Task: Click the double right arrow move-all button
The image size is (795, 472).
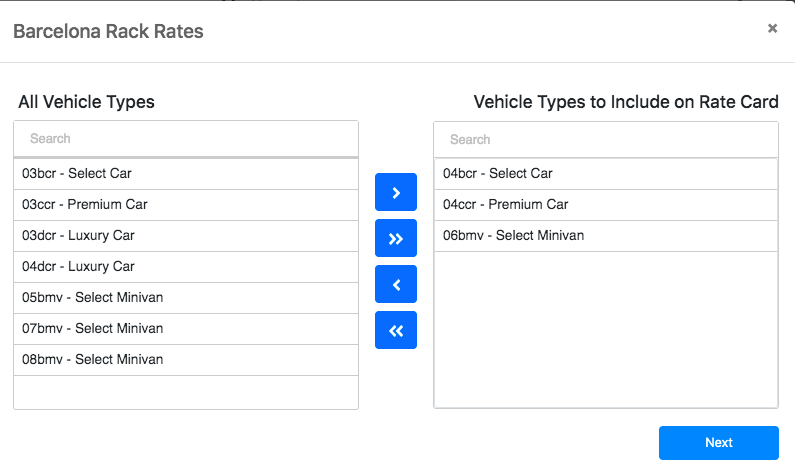Action: pos(396,238)
